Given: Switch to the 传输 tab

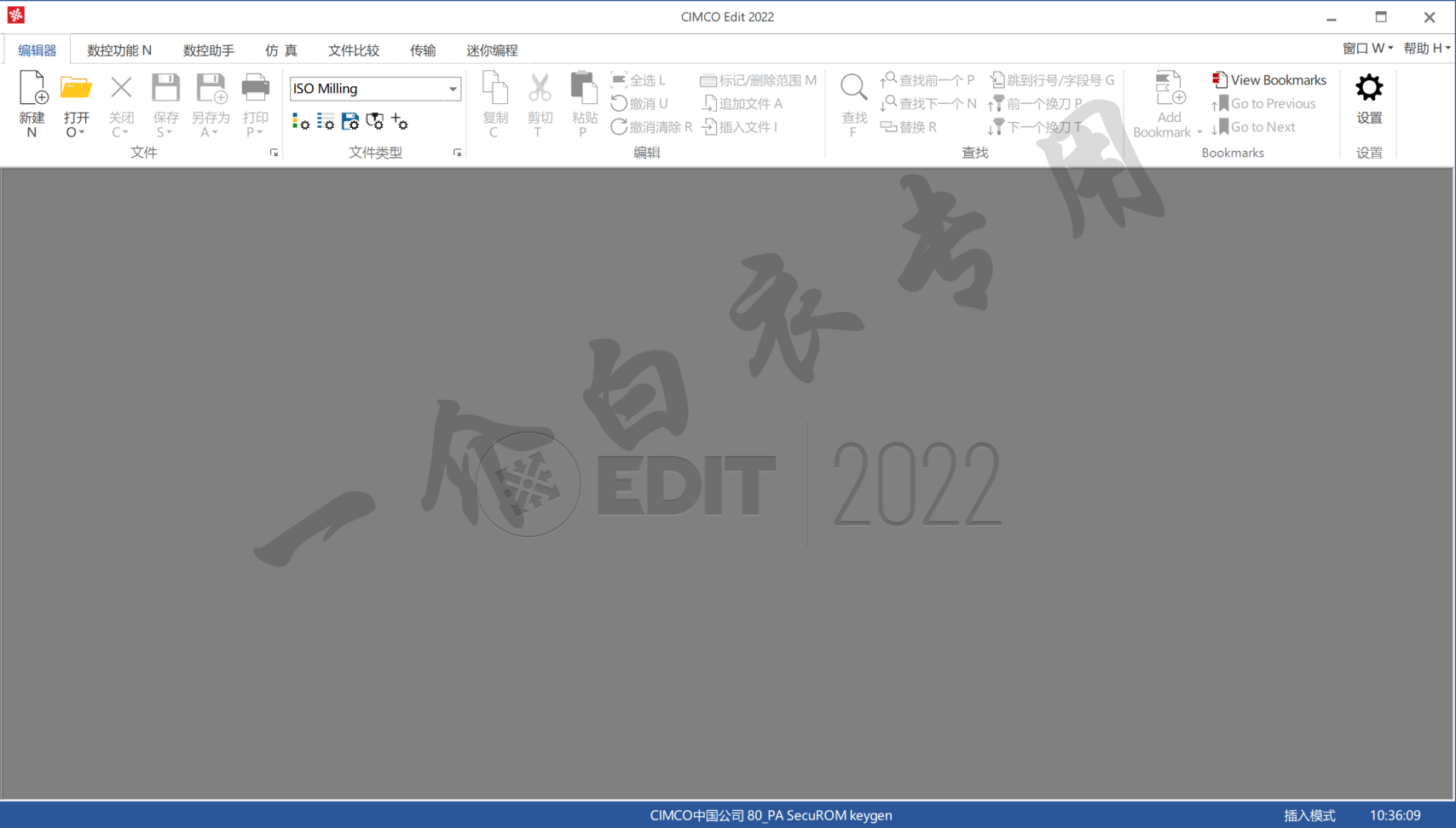Looking at the screenshot, I should (x=423, y=50).
